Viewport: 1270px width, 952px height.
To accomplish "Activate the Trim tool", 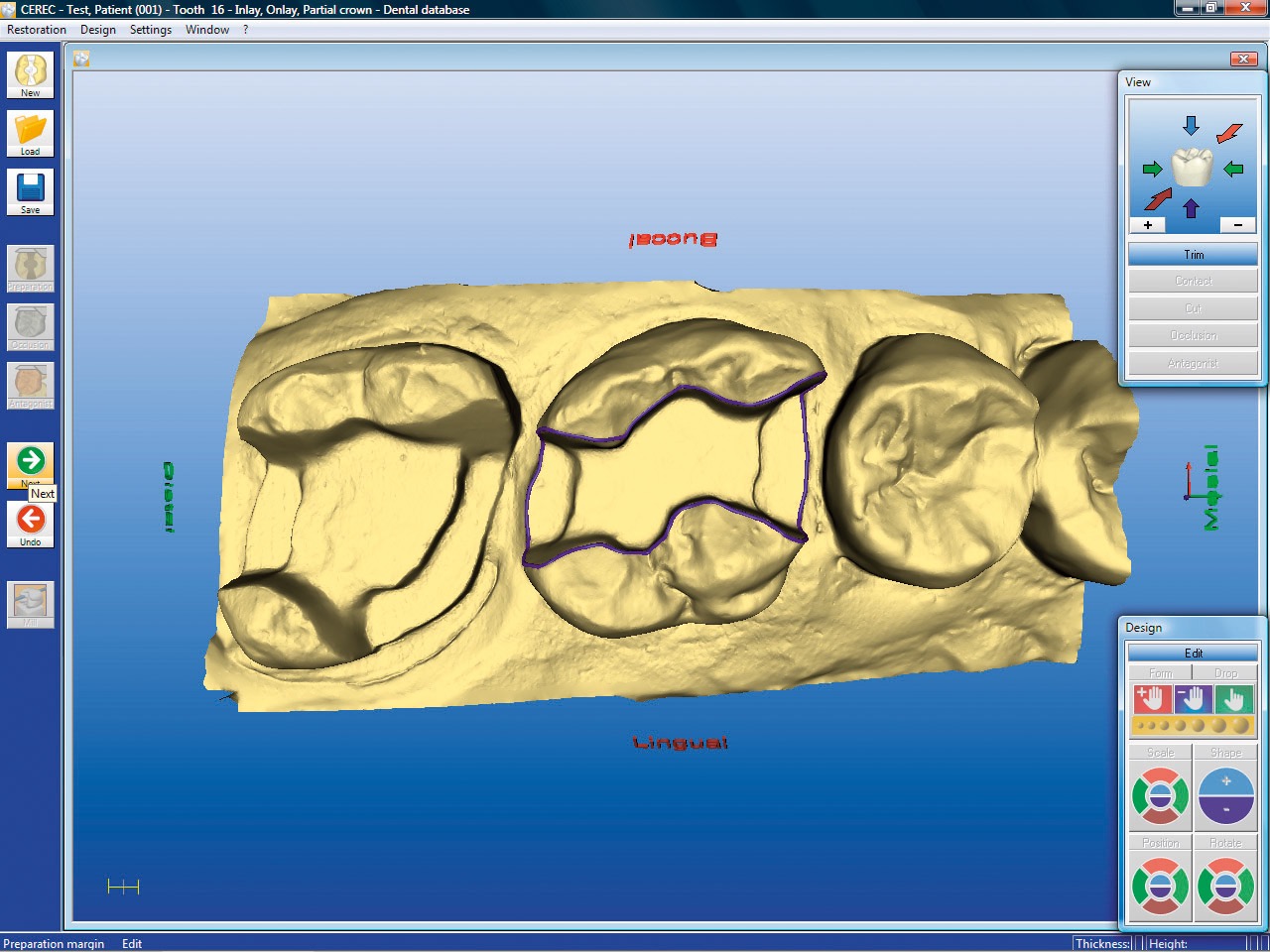I will pos(1193,255).
